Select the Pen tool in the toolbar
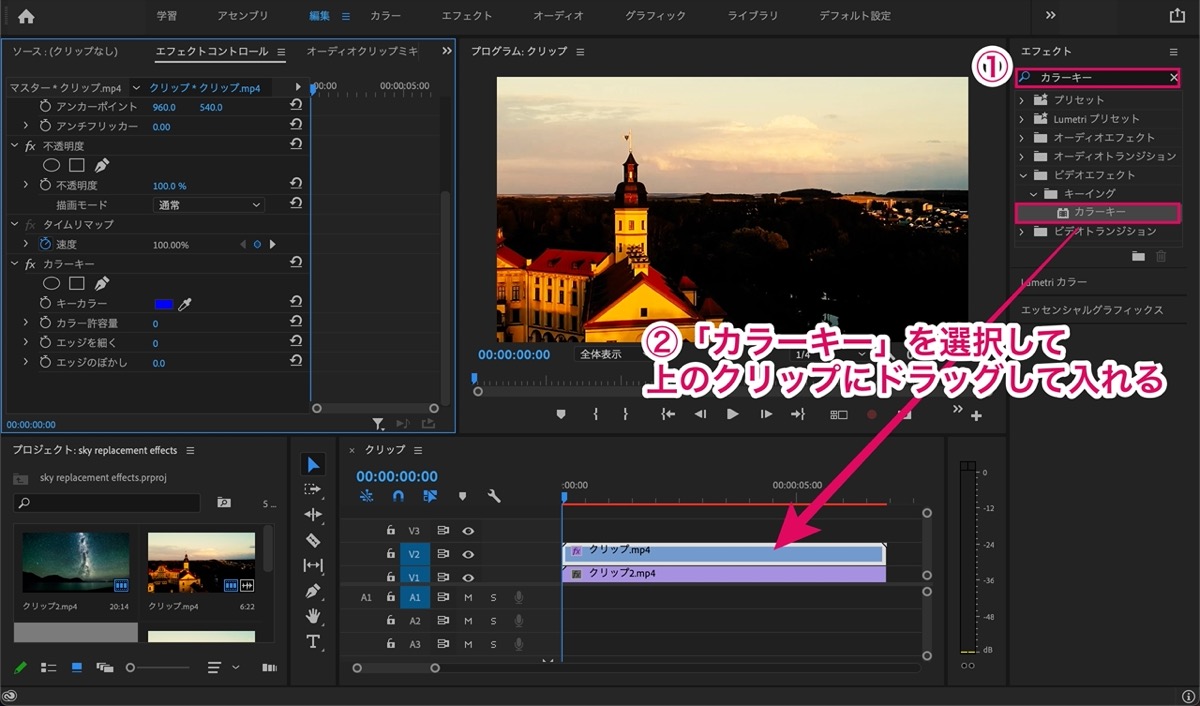The height and width of the screenshot is (706, 1200). click(x=313, y=591)
